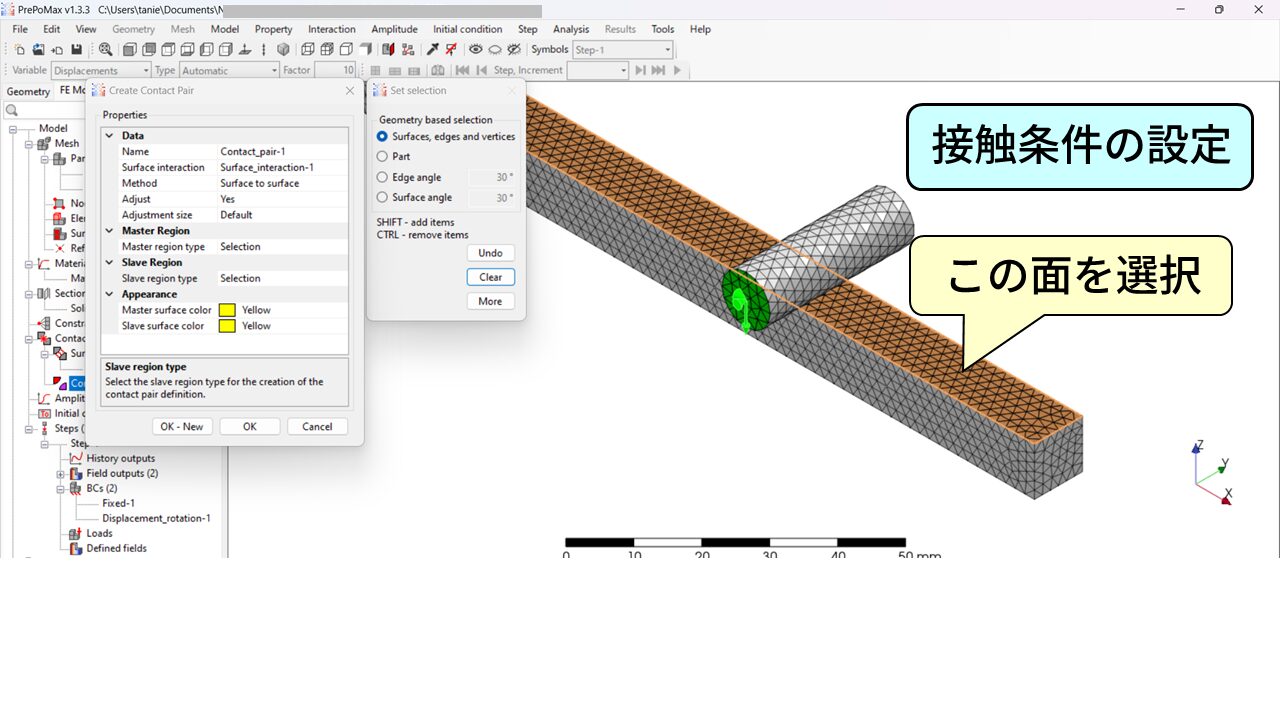Open the File menu
This screenshot has height=720, width=1280.
pyautogui.click(x=20, y=29)
